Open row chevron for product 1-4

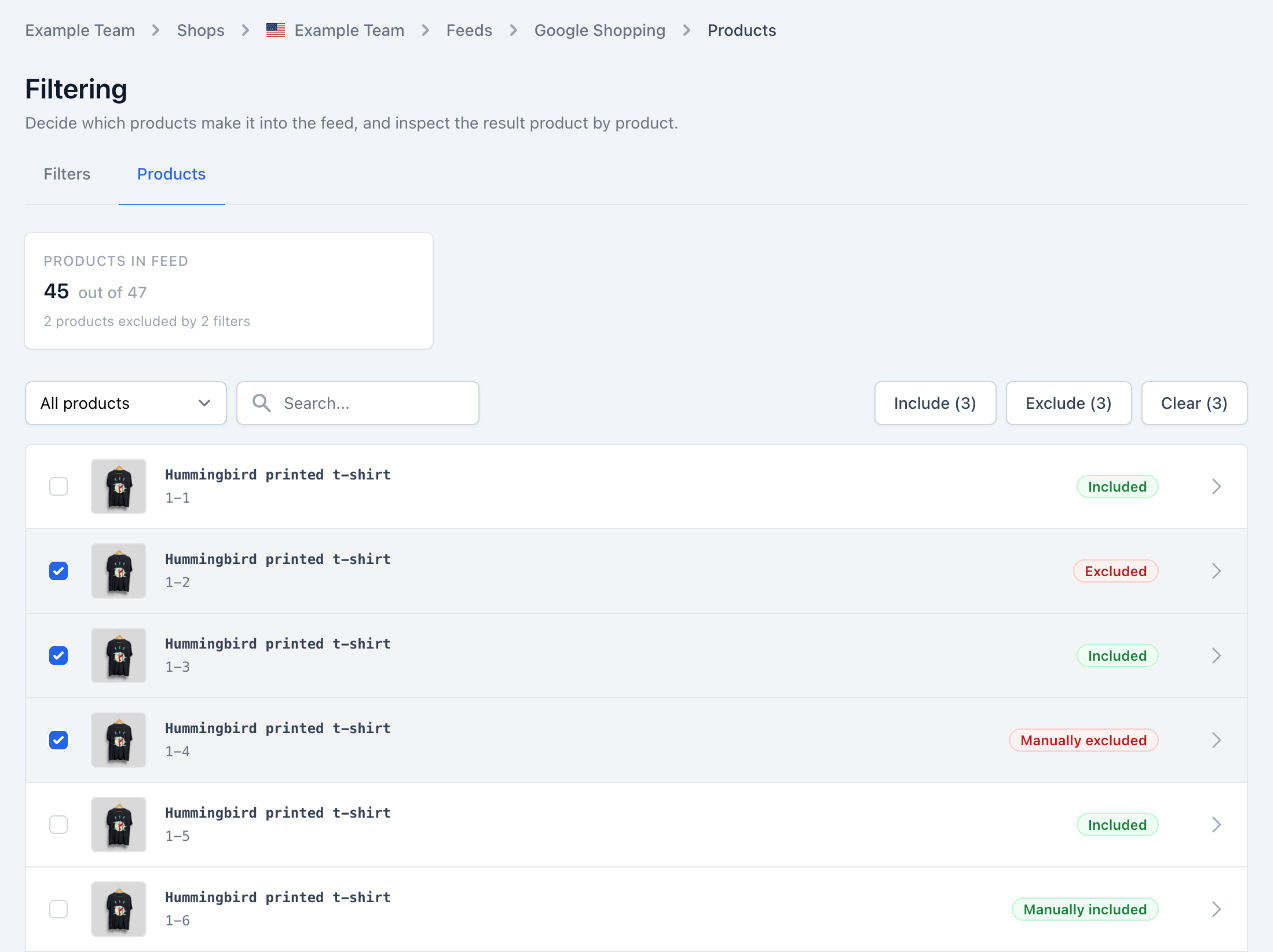(1216, 740)
